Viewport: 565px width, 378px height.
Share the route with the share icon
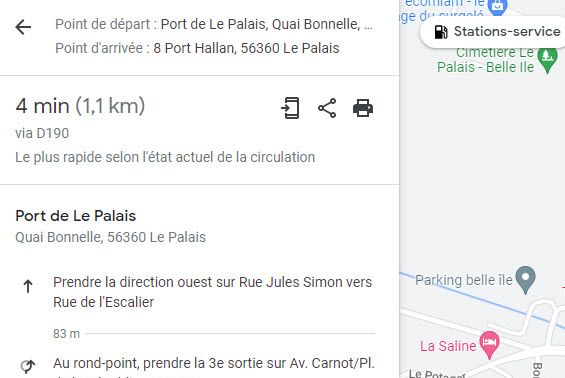[x=327, y=108]
